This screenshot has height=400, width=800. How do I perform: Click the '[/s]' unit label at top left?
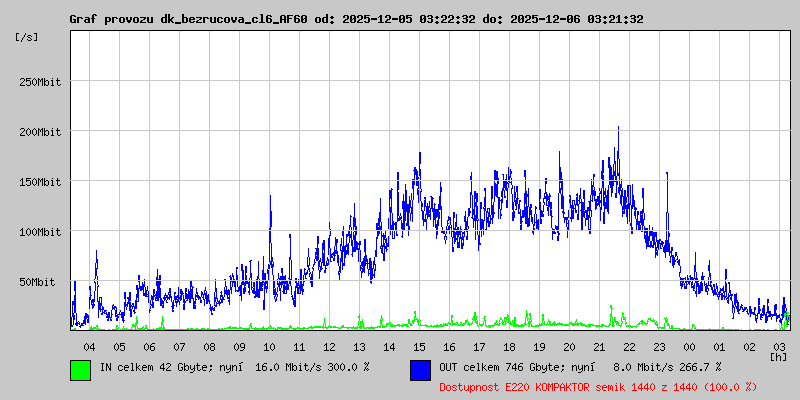coord(27,36)
